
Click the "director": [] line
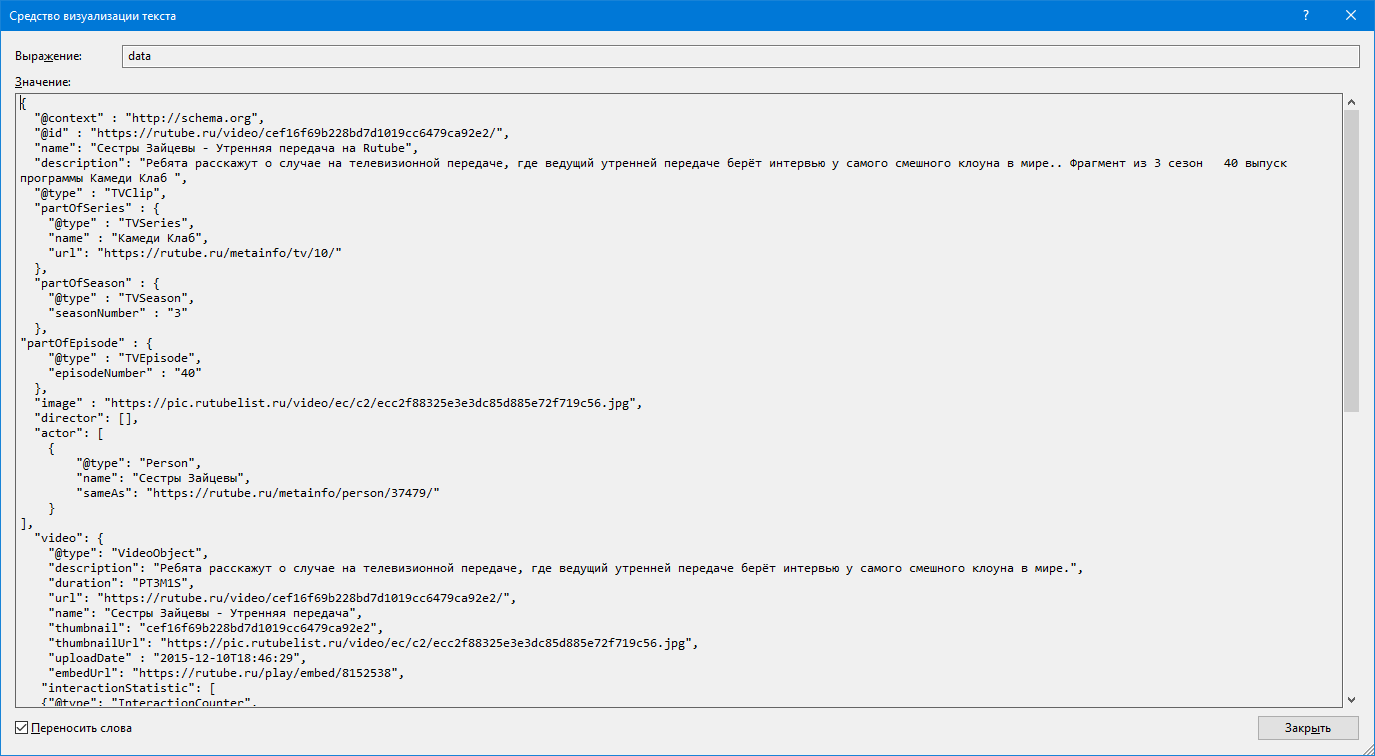pos(86,417)
